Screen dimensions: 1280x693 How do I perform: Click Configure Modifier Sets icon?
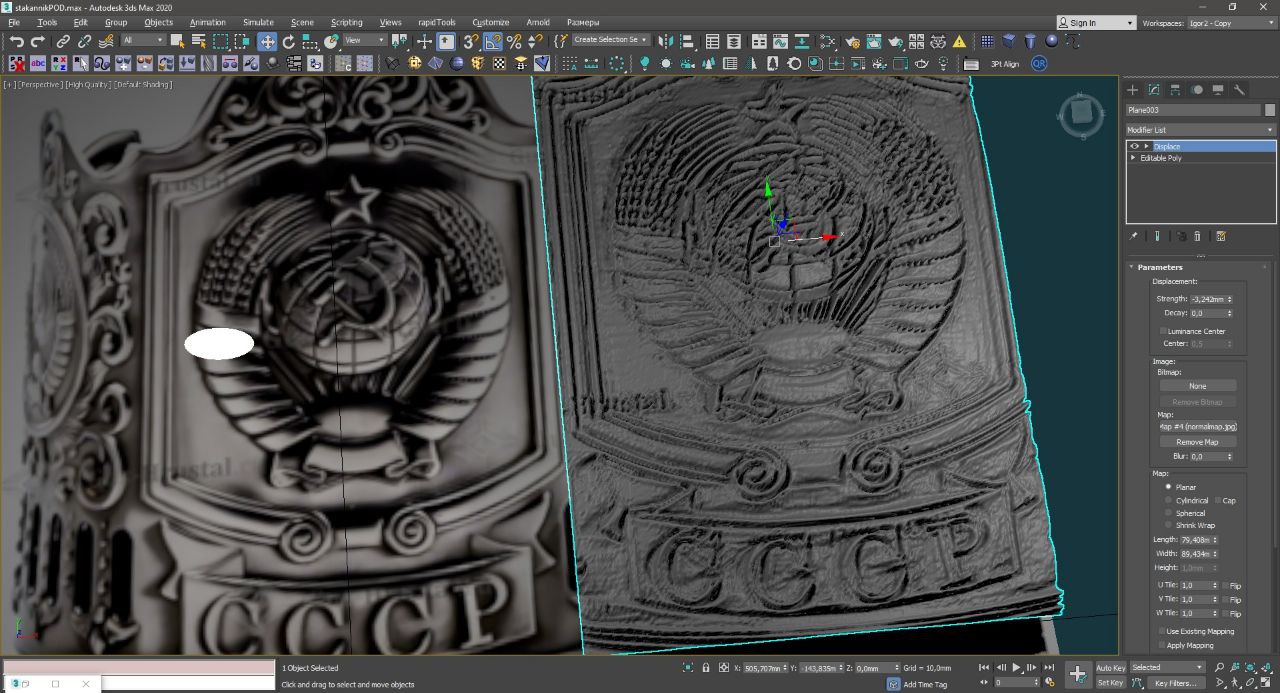coord(1221,236)
